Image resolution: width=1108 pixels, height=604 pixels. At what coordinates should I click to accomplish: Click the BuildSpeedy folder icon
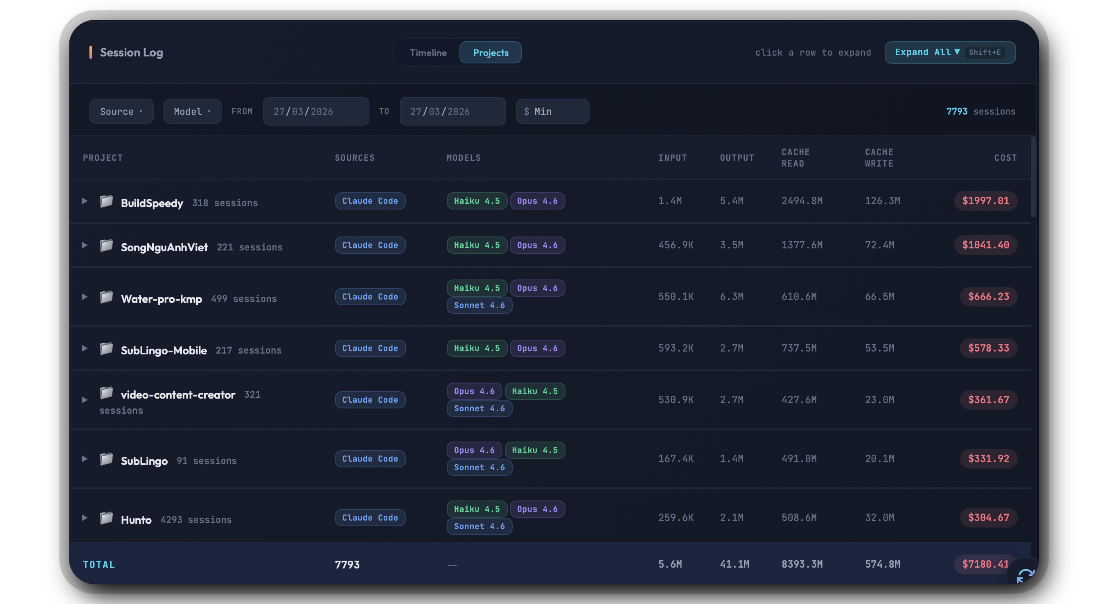106,201
